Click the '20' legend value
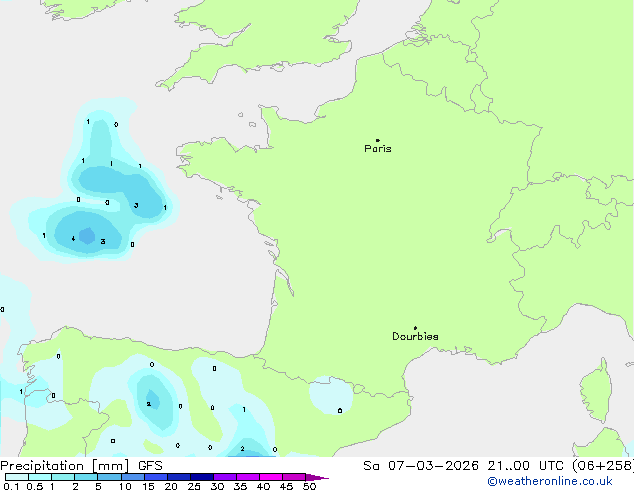 click(171, 486)
